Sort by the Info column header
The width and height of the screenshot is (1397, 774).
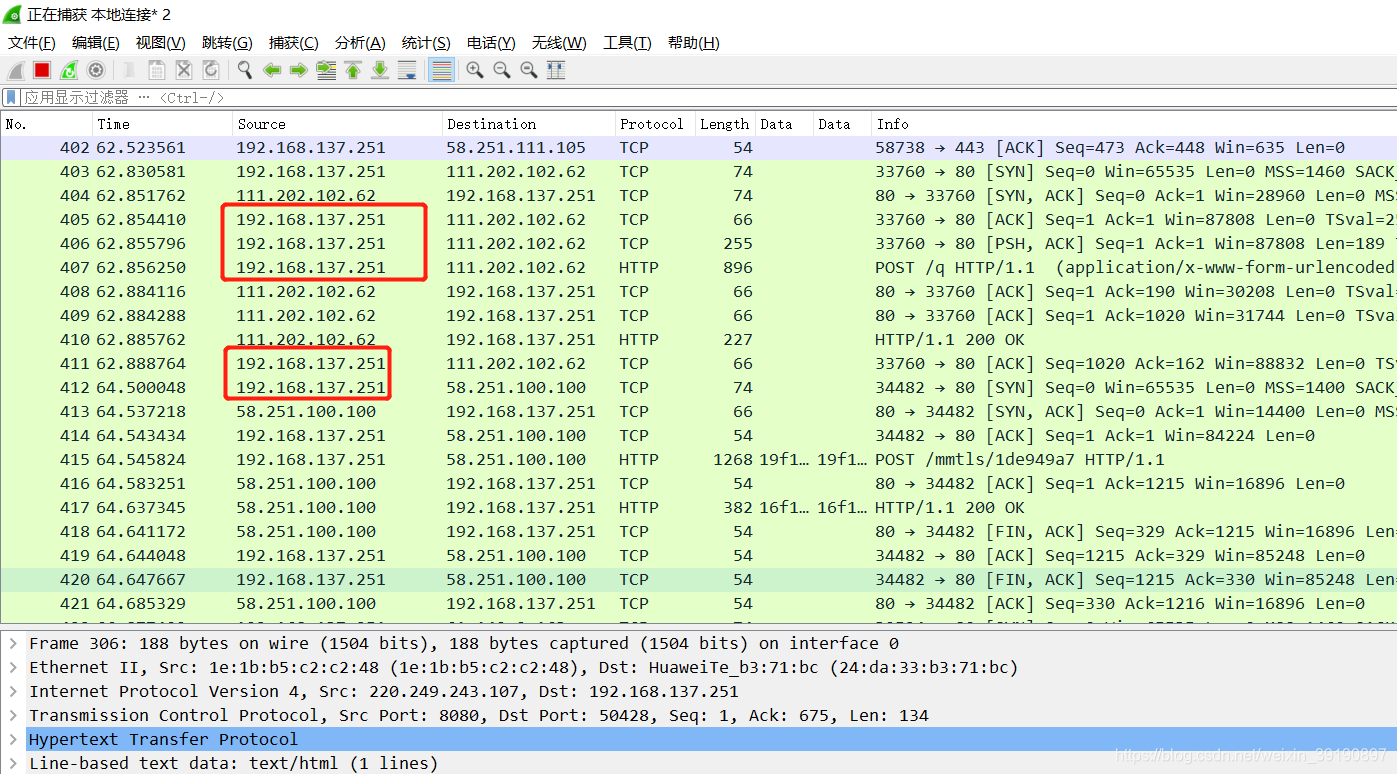point(1134,124)
